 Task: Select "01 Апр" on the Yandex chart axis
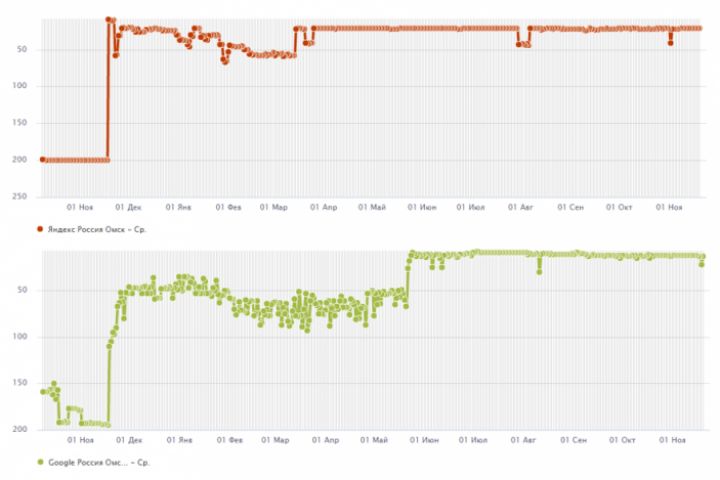click(x=324, y=208)
